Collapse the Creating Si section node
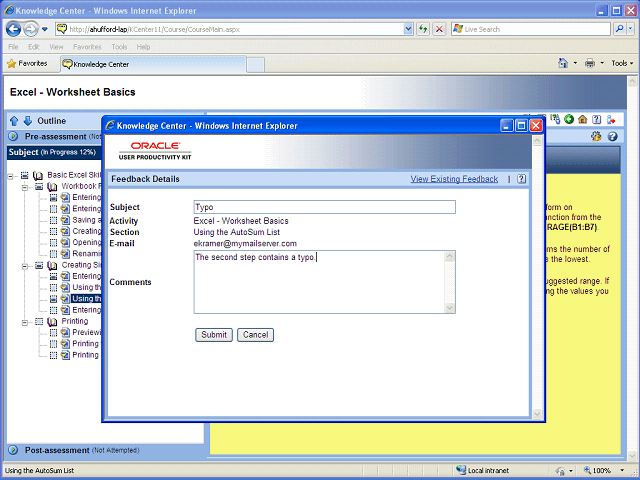Screen dimensions: 640x480 [25, 266]
